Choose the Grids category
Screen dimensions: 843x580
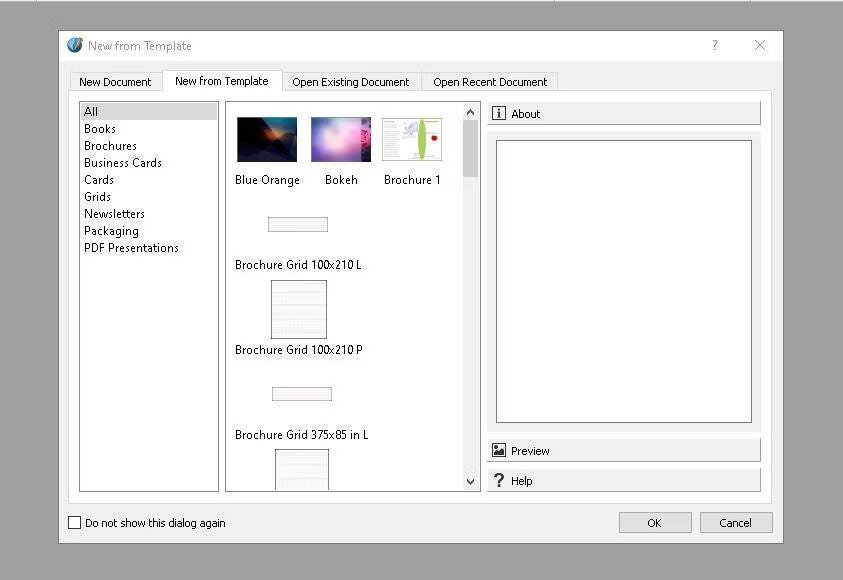(x=149, y=197)
